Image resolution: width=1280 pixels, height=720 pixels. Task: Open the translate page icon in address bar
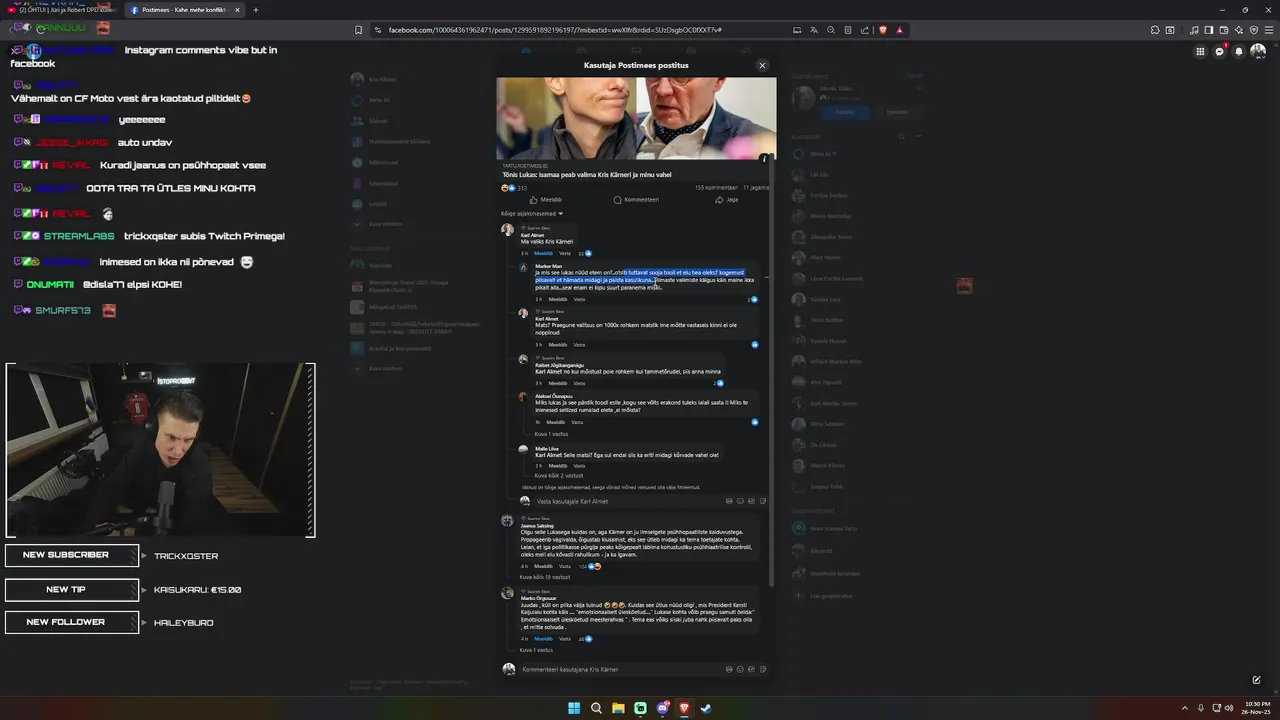pyautogui.click(x=814, y=30)
